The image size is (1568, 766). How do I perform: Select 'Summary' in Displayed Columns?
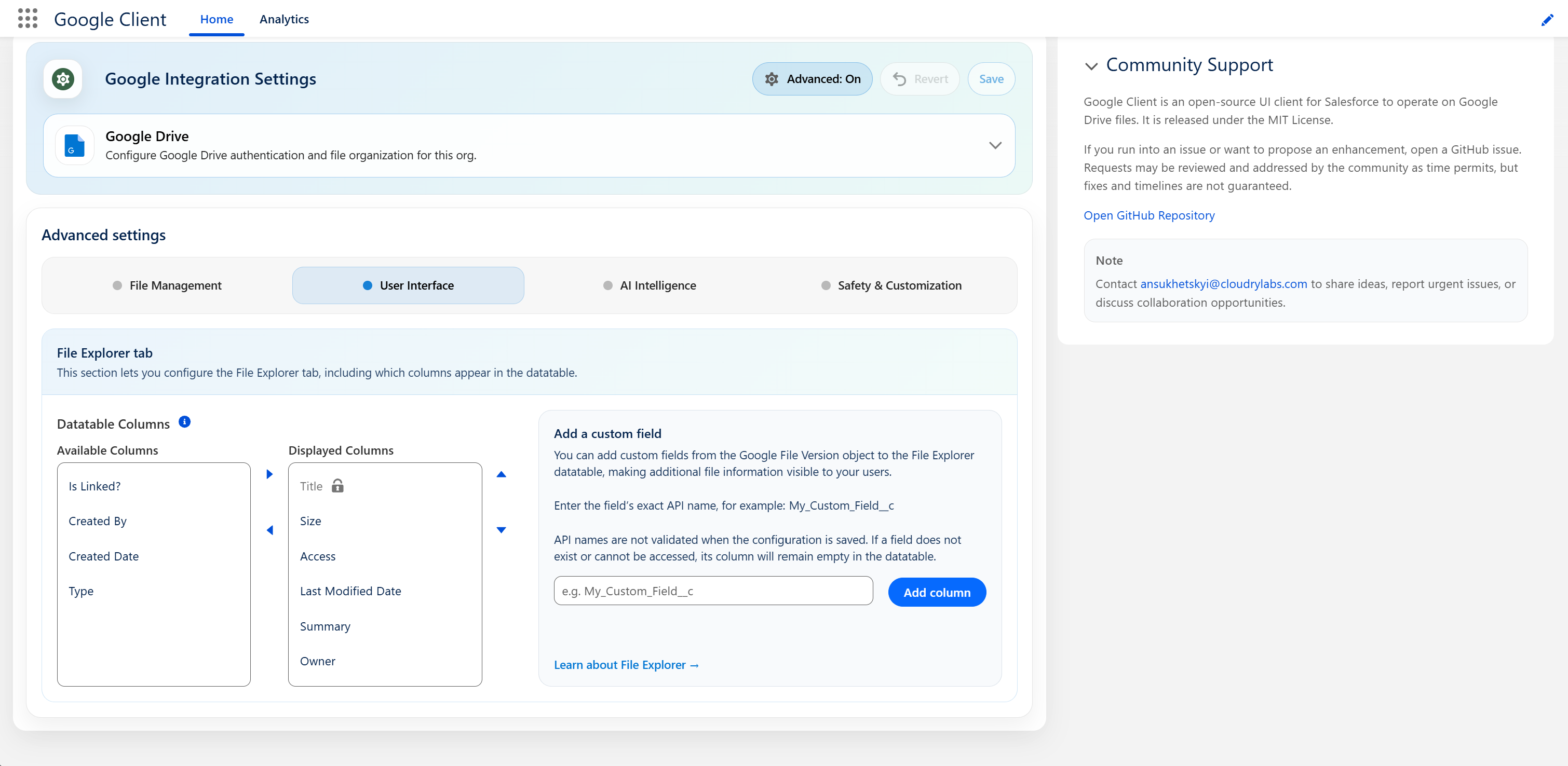pyautogui.click(x=385, y=627)
